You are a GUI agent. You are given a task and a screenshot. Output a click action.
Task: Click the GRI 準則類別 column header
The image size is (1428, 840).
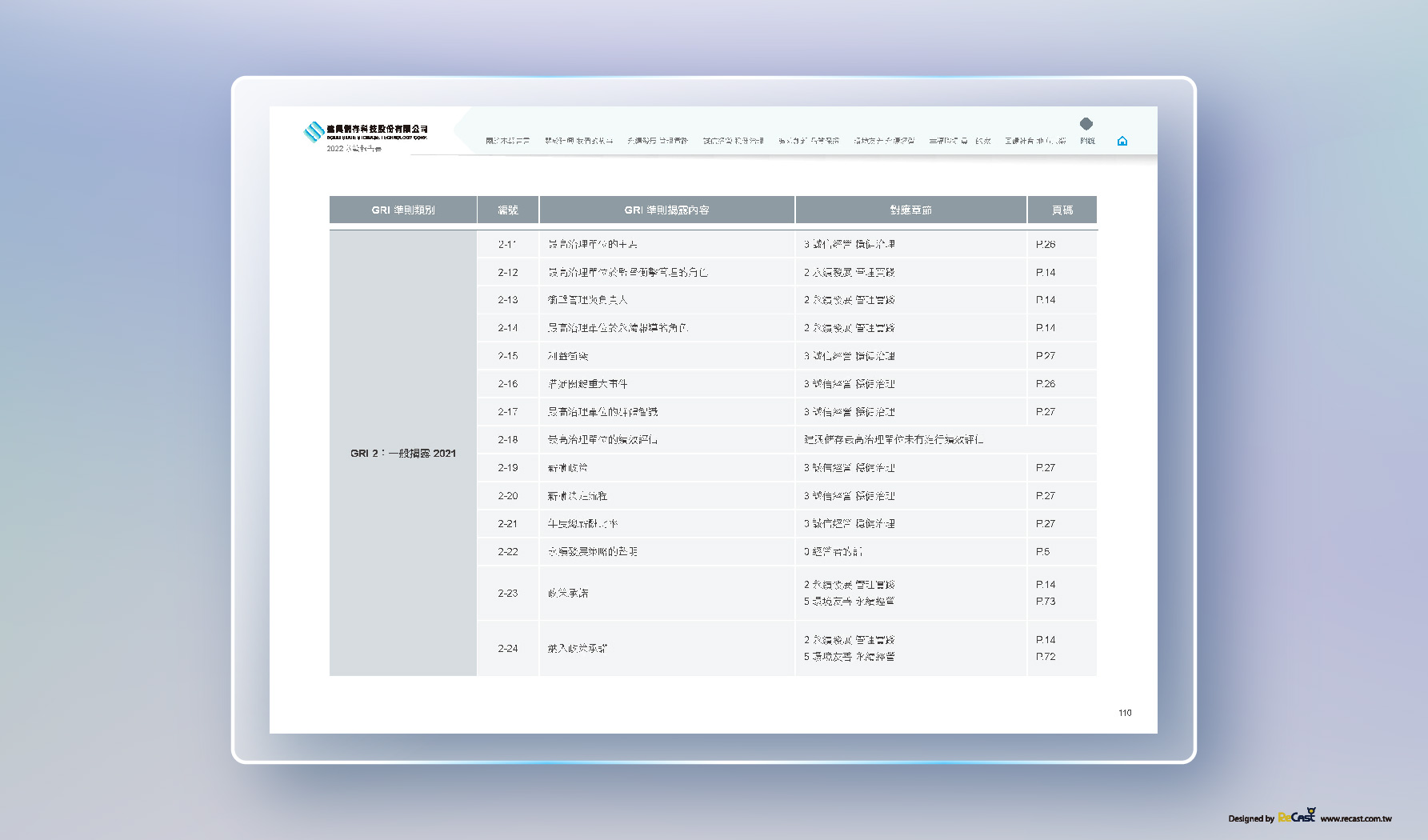[x=403, y=210]
